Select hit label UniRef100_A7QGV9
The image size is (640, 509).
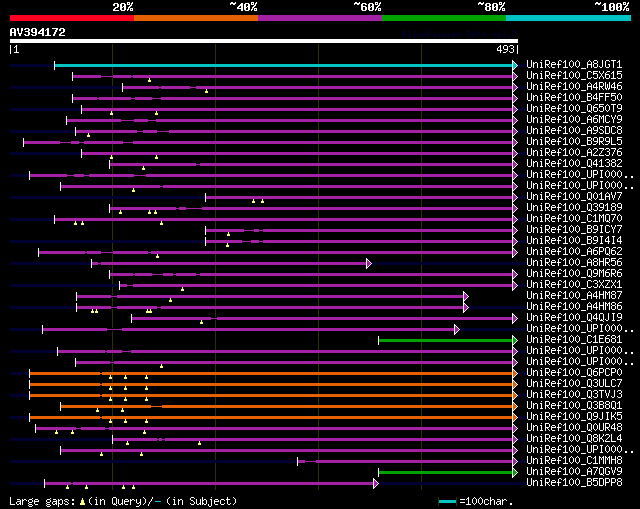pos(574,472)
